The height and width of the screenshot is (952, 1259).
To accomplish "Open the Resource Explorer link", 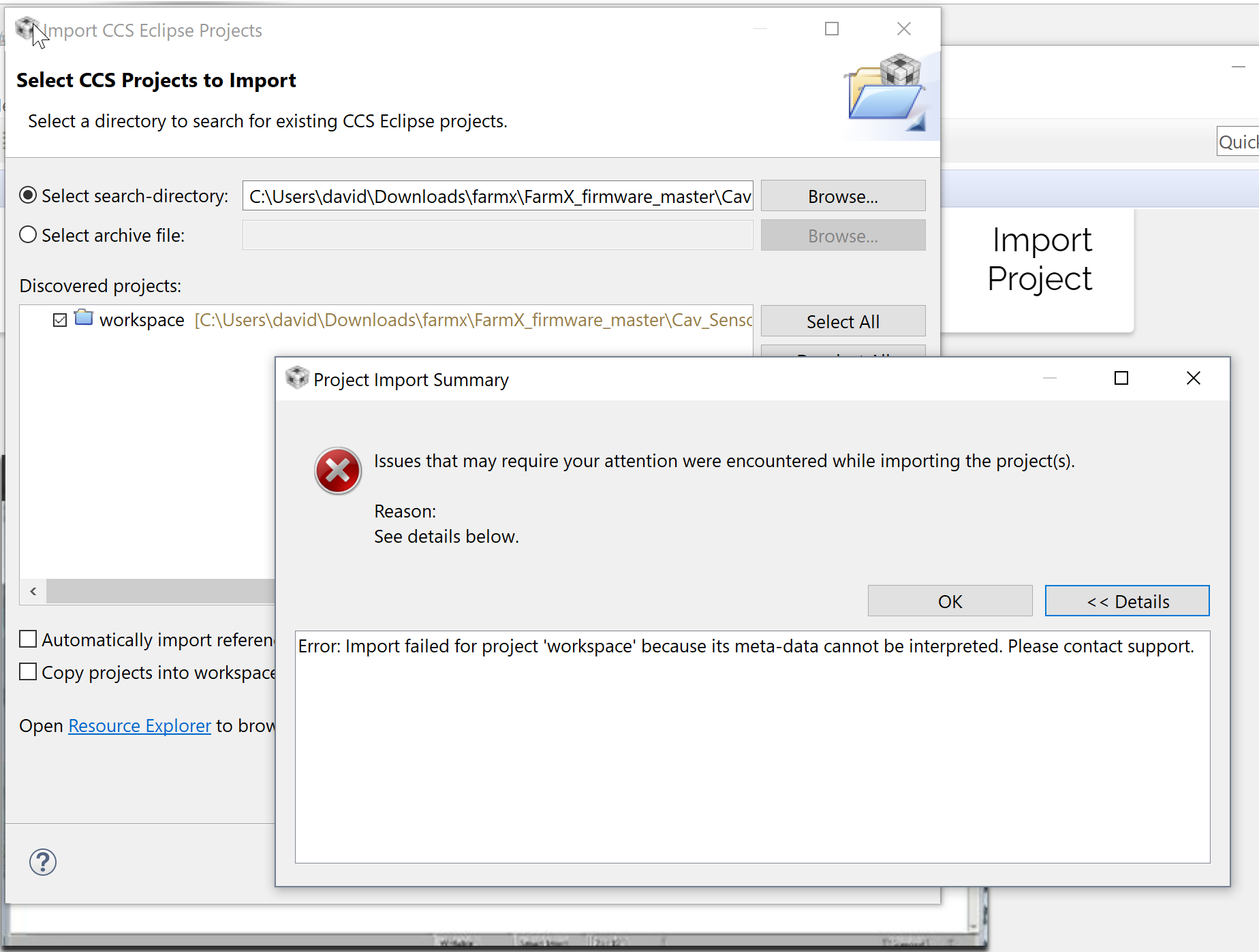I will (x=140, y=726).
